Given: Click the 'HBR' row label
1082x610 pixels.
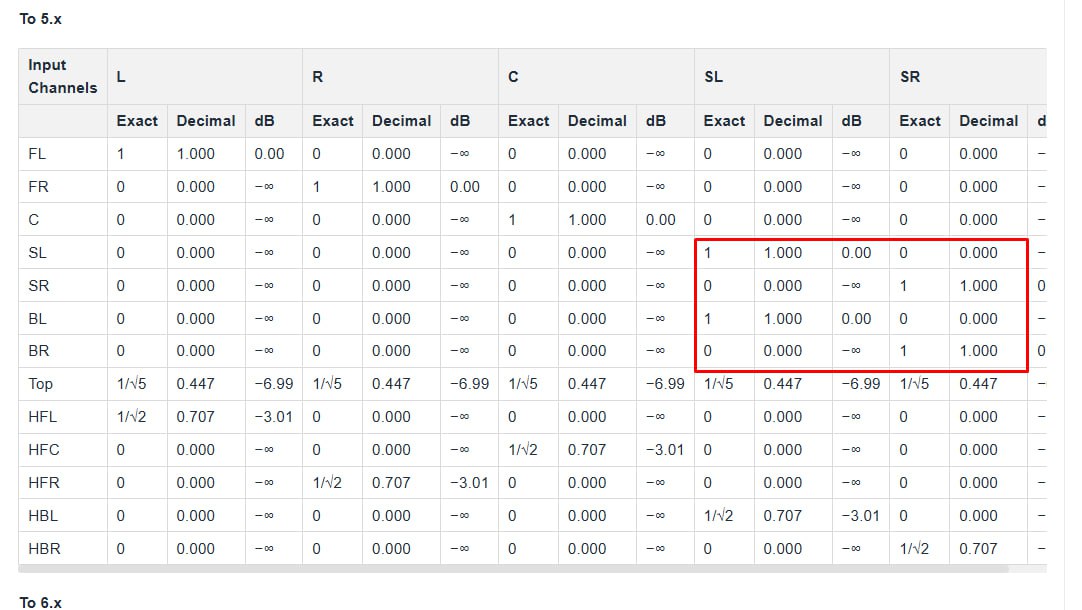Looking at the screenshot, I should 44,549.
